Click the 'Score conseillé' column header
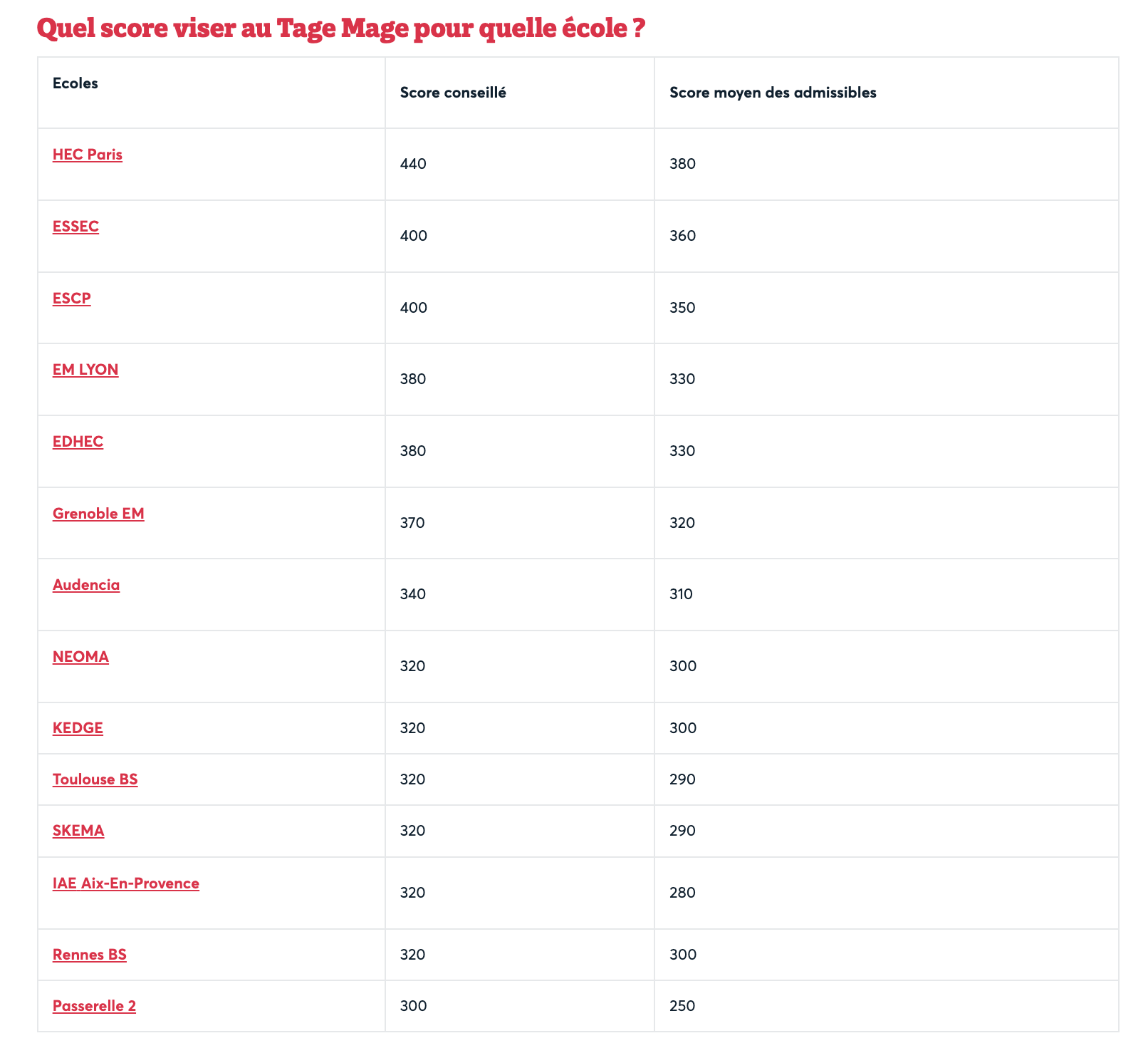 pos(453,93)
